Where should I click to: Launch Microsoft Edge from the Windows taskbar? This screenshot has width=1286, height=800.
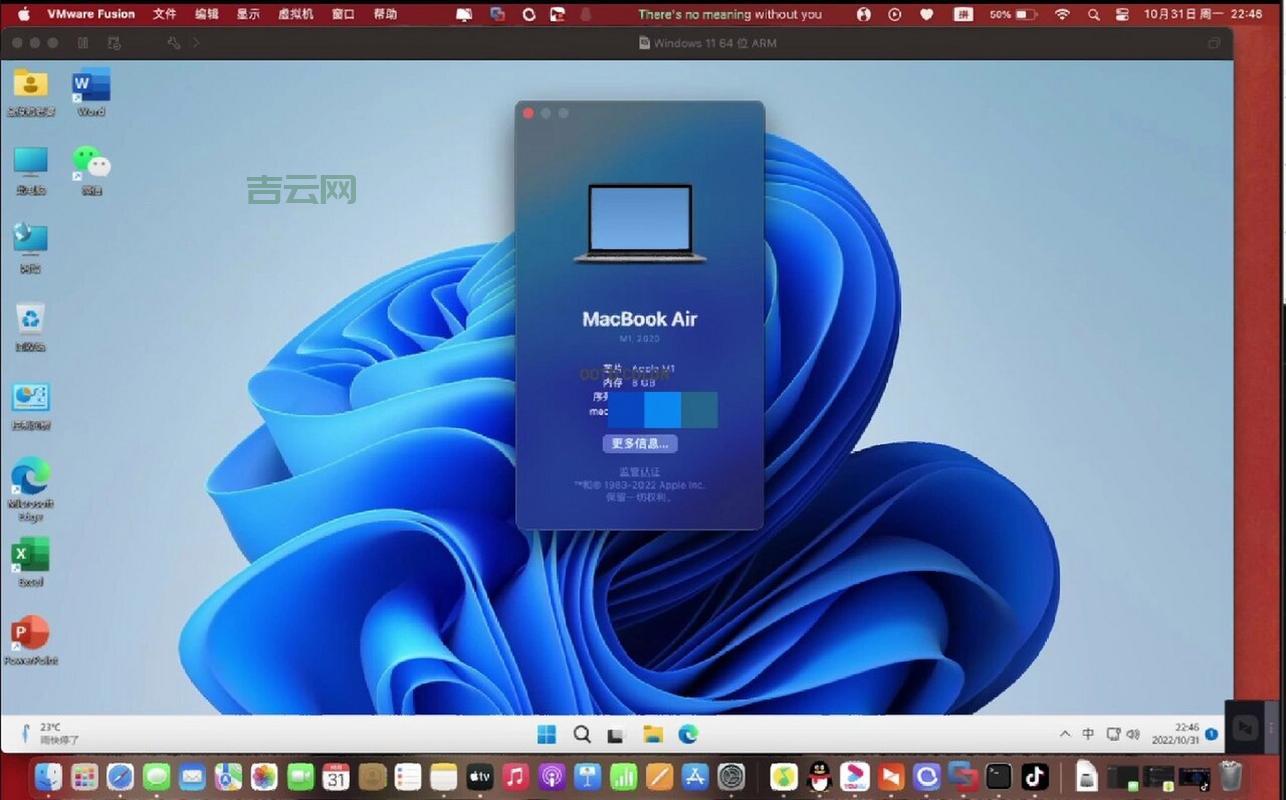click(x=689, y=733)
